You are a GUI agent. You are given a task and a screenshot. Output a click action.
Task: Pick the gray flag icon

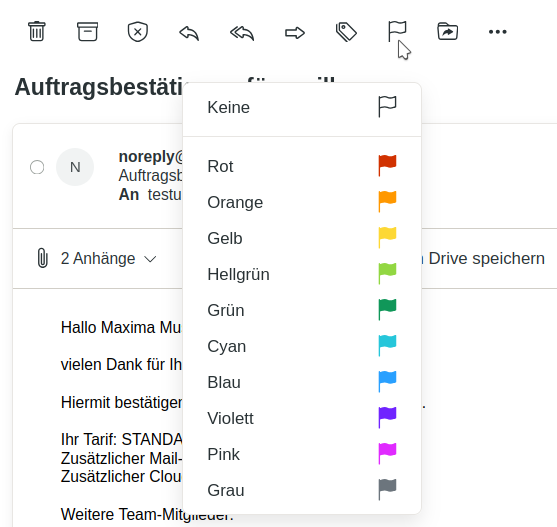[387, 489]
